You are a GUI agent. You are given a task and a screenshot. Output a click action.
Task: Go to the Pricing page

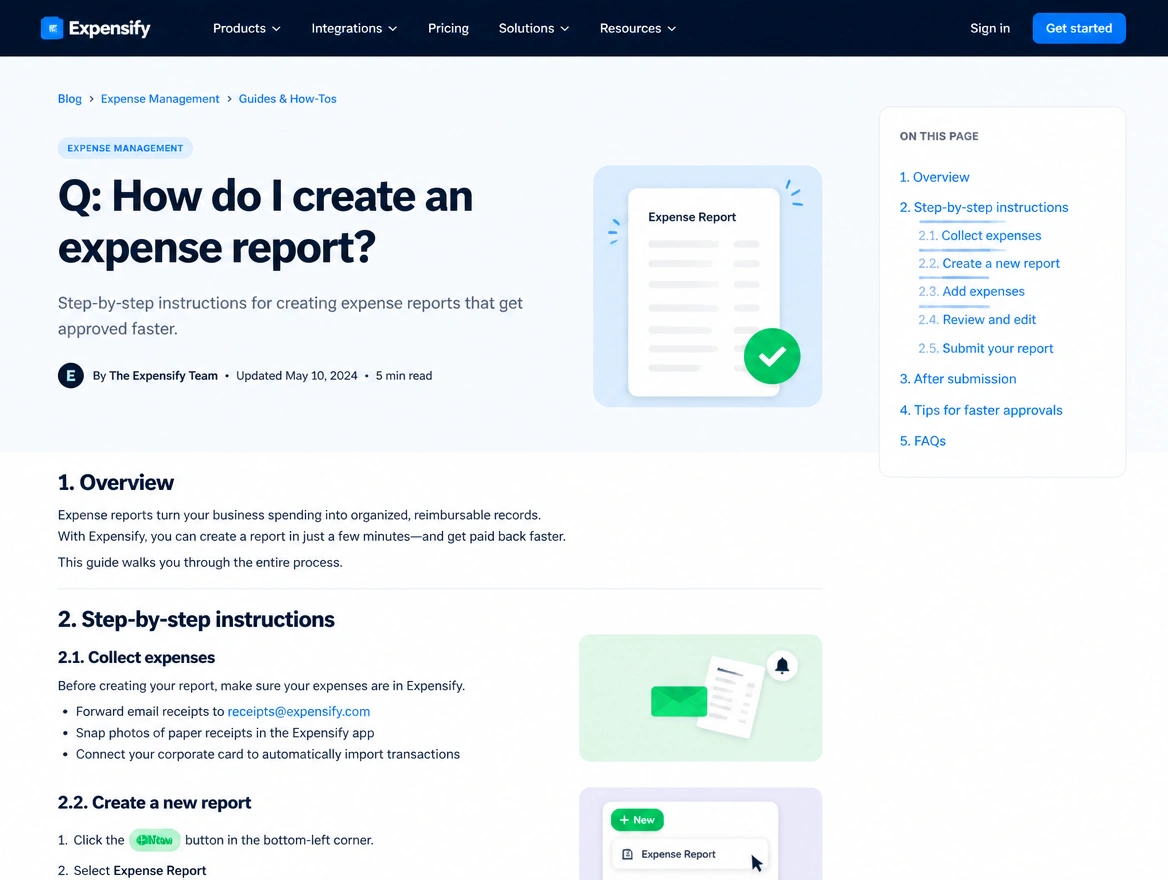[x=448, y=28]
